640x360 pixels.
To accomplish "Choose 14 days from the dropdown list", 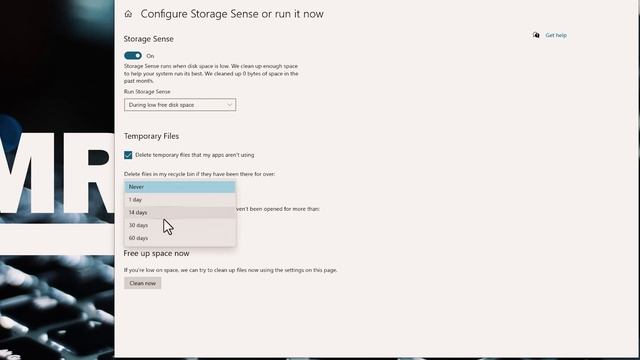I will (x=180, y=212).
